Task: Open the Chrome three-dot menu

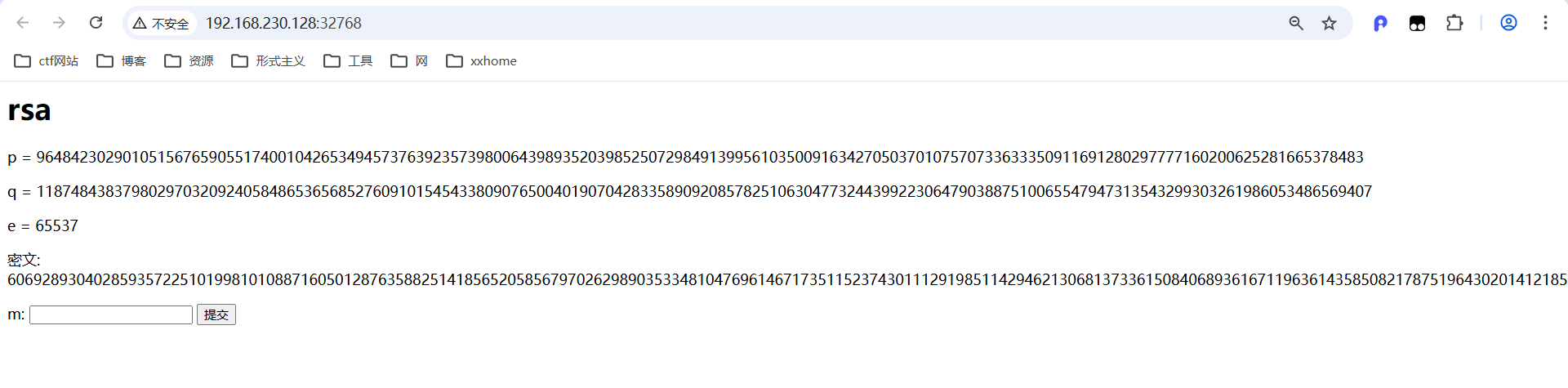Action: 1545,23
